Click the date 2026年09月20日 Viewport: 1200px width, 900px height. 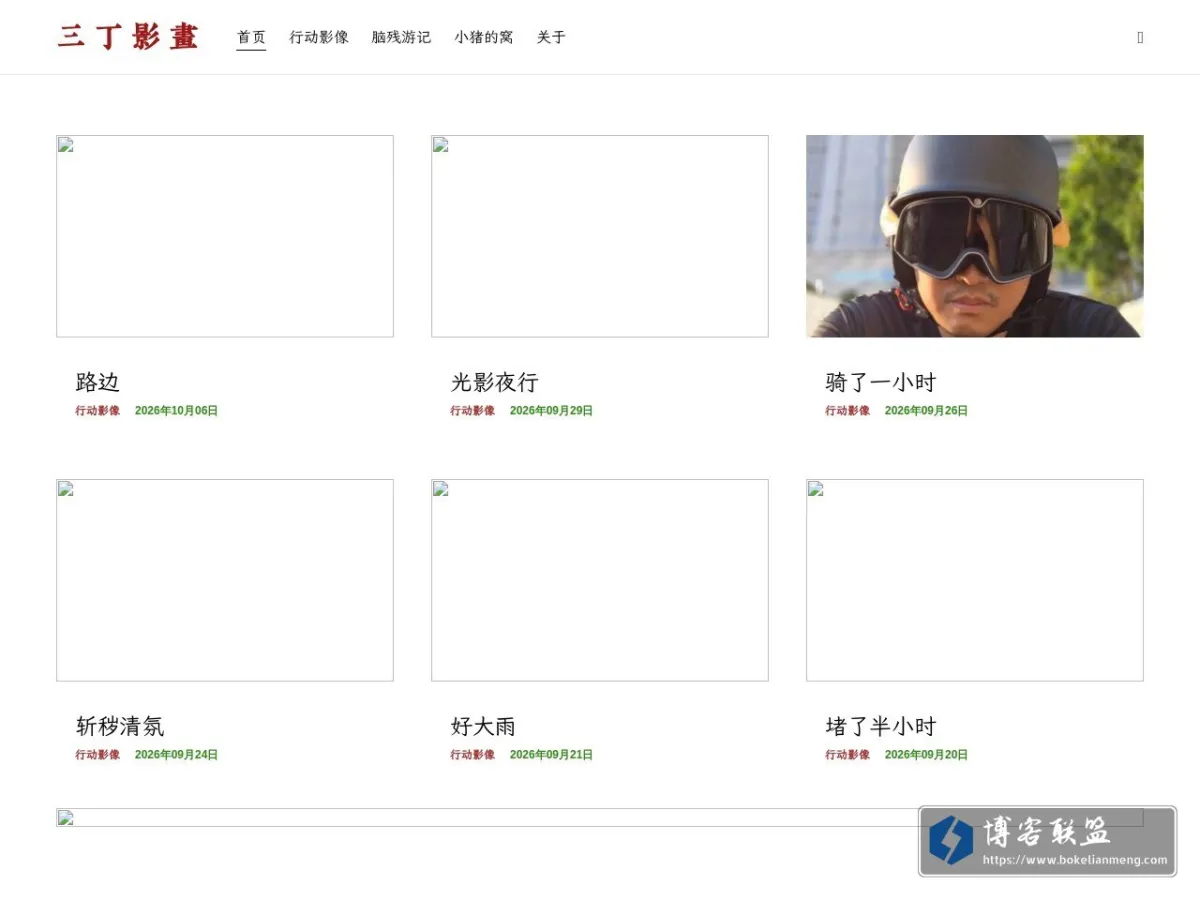926,755
